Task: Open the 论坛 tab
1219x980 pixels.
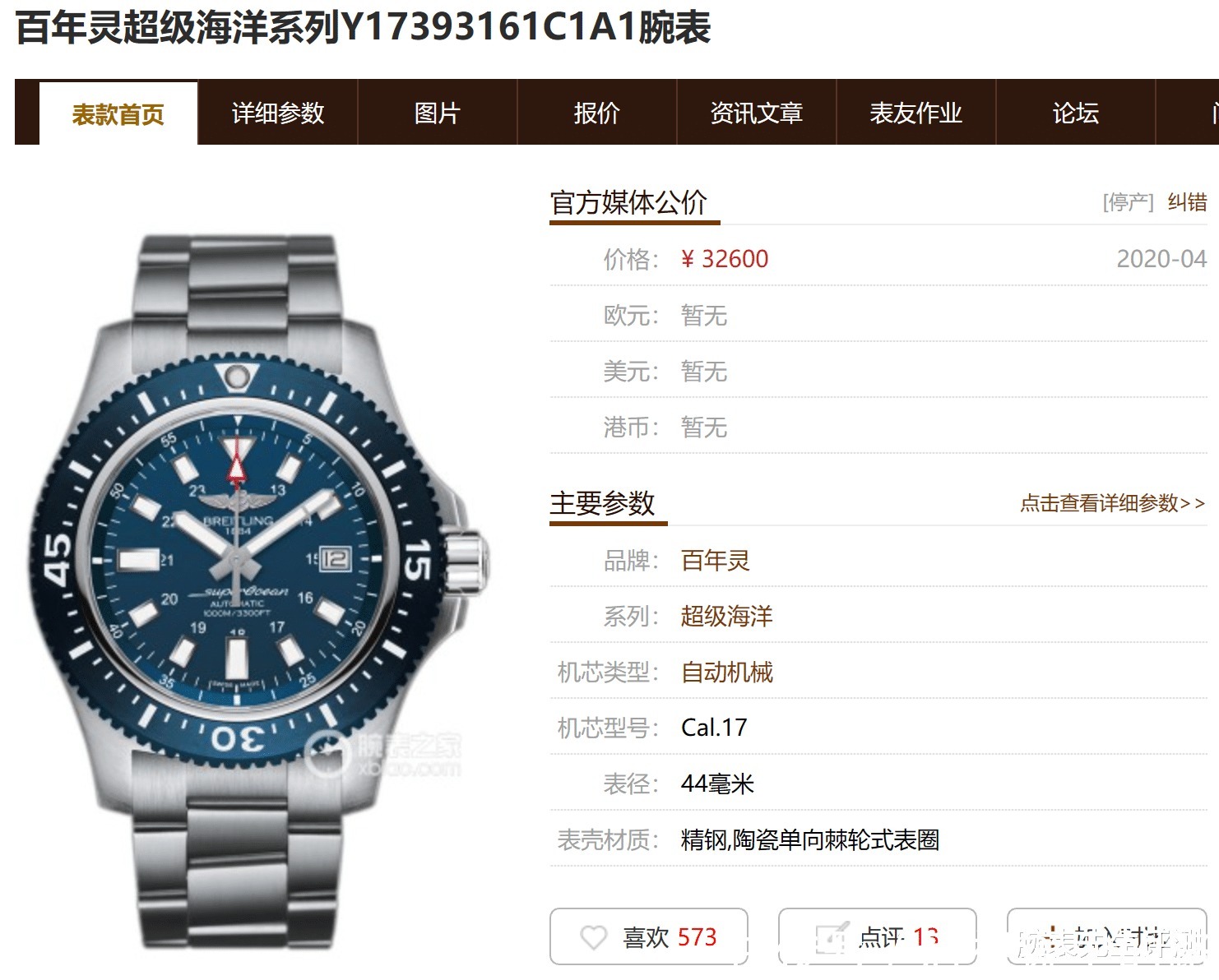Action: (1076, 113)
